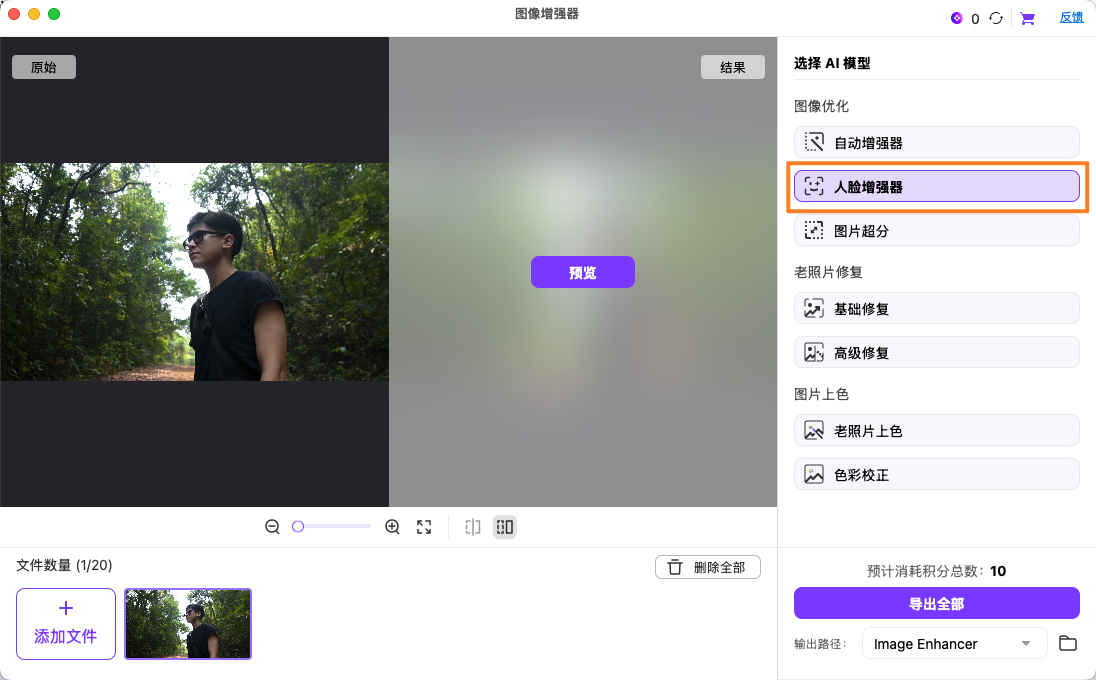Select the 图片超分 upscaling model
This screenshot has height=680, width=1096.
pos(936,230)
